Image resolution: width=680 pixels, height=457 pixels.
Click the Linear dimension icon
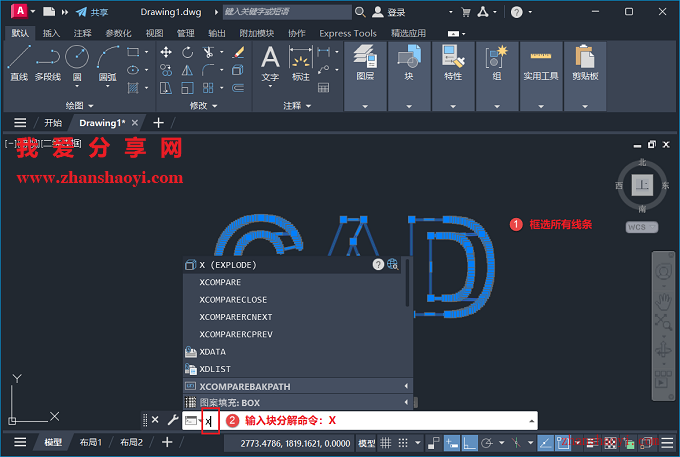[324, 52]
